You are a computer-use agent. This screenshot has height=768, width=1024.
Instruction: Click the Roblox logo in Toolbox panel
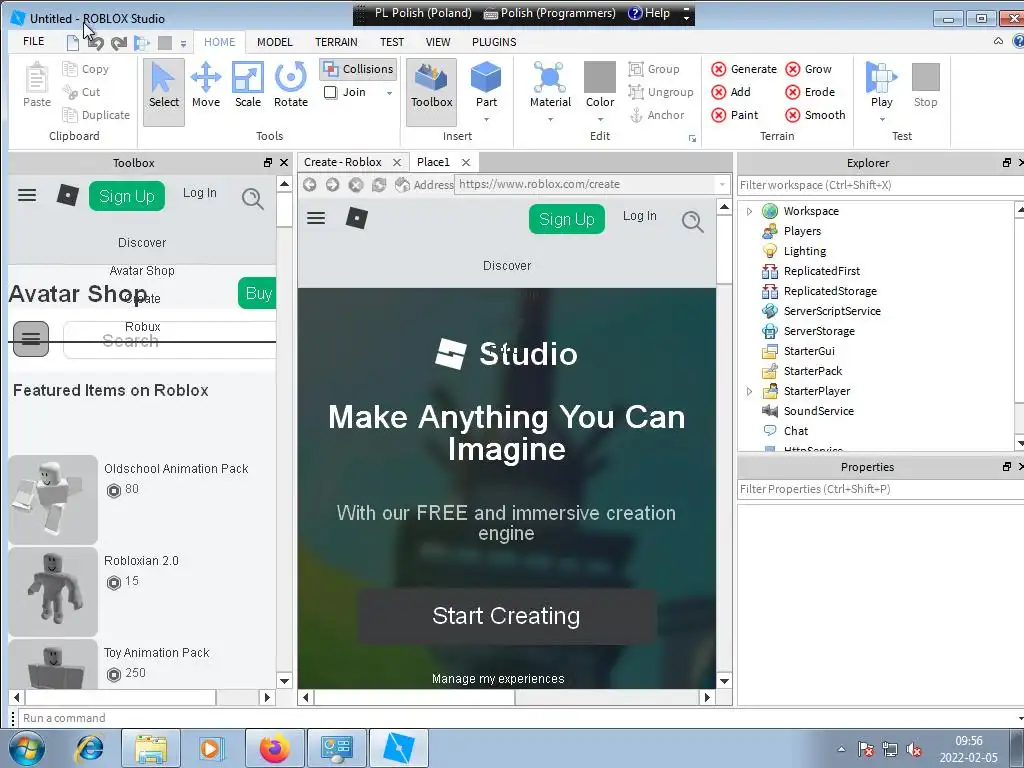tap(68, 195)
